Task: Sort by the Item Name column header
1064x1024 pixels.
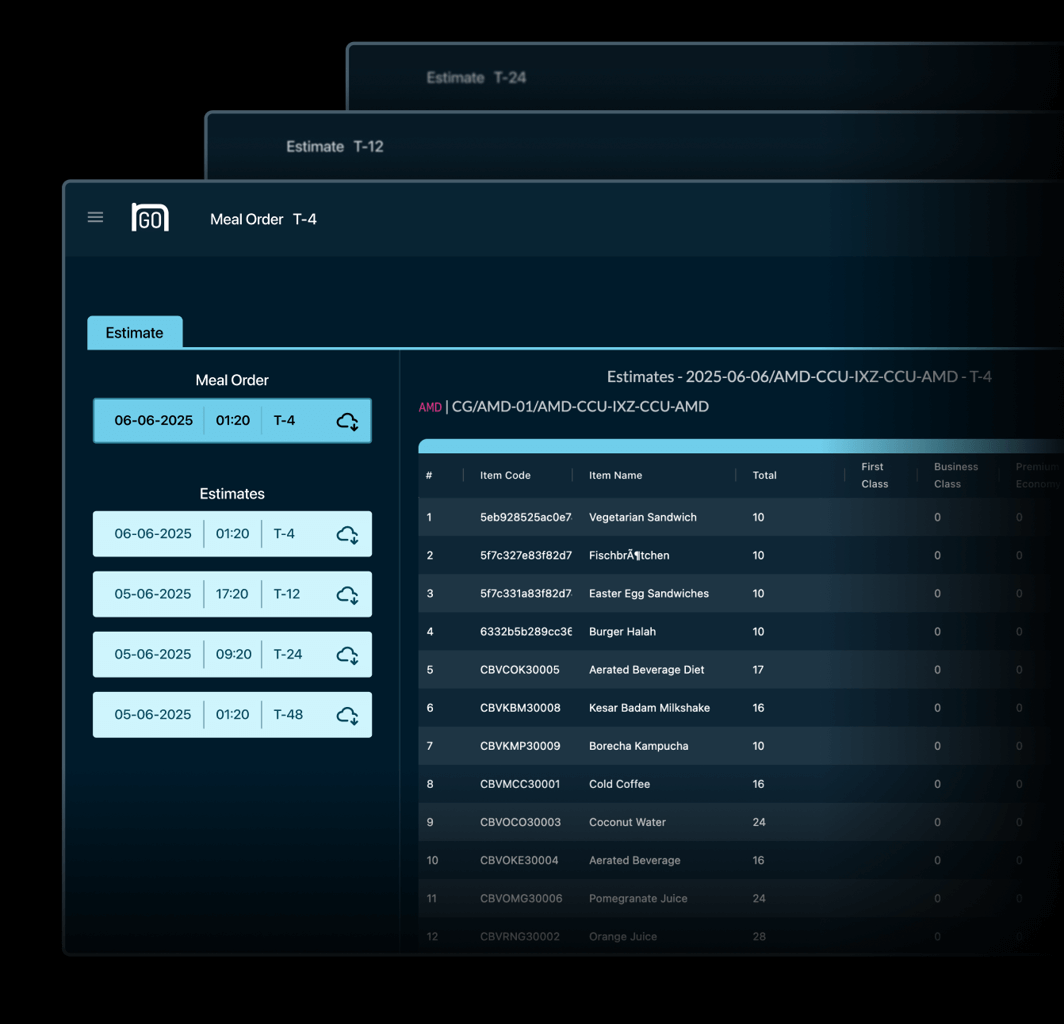Action: tap(615, 475)
